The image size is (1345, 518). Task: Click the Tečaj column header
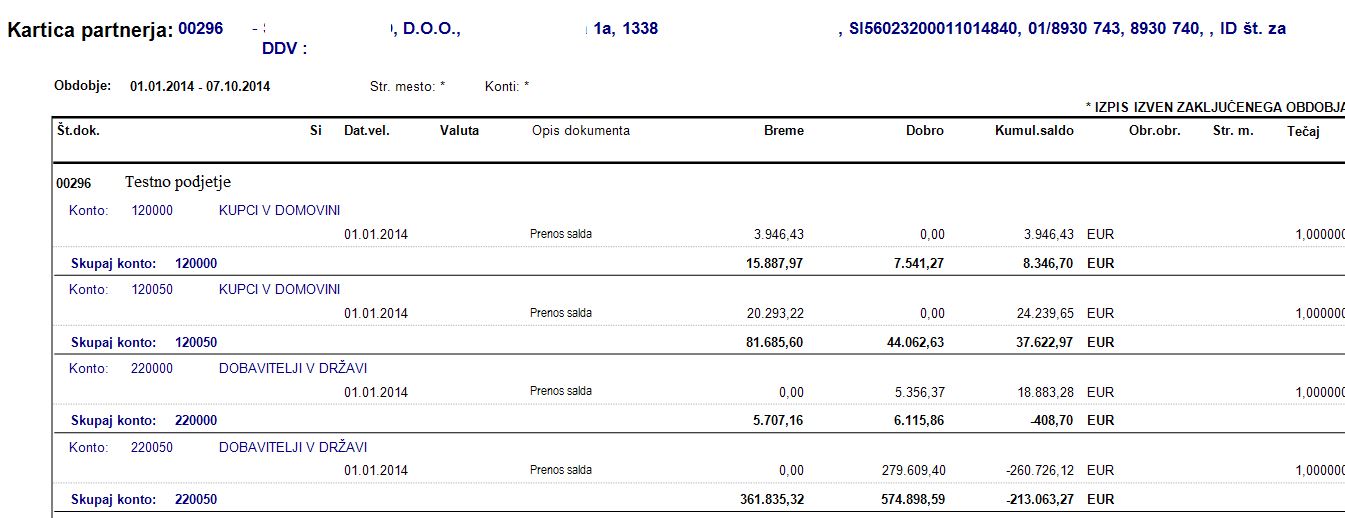click(1303, 131)
